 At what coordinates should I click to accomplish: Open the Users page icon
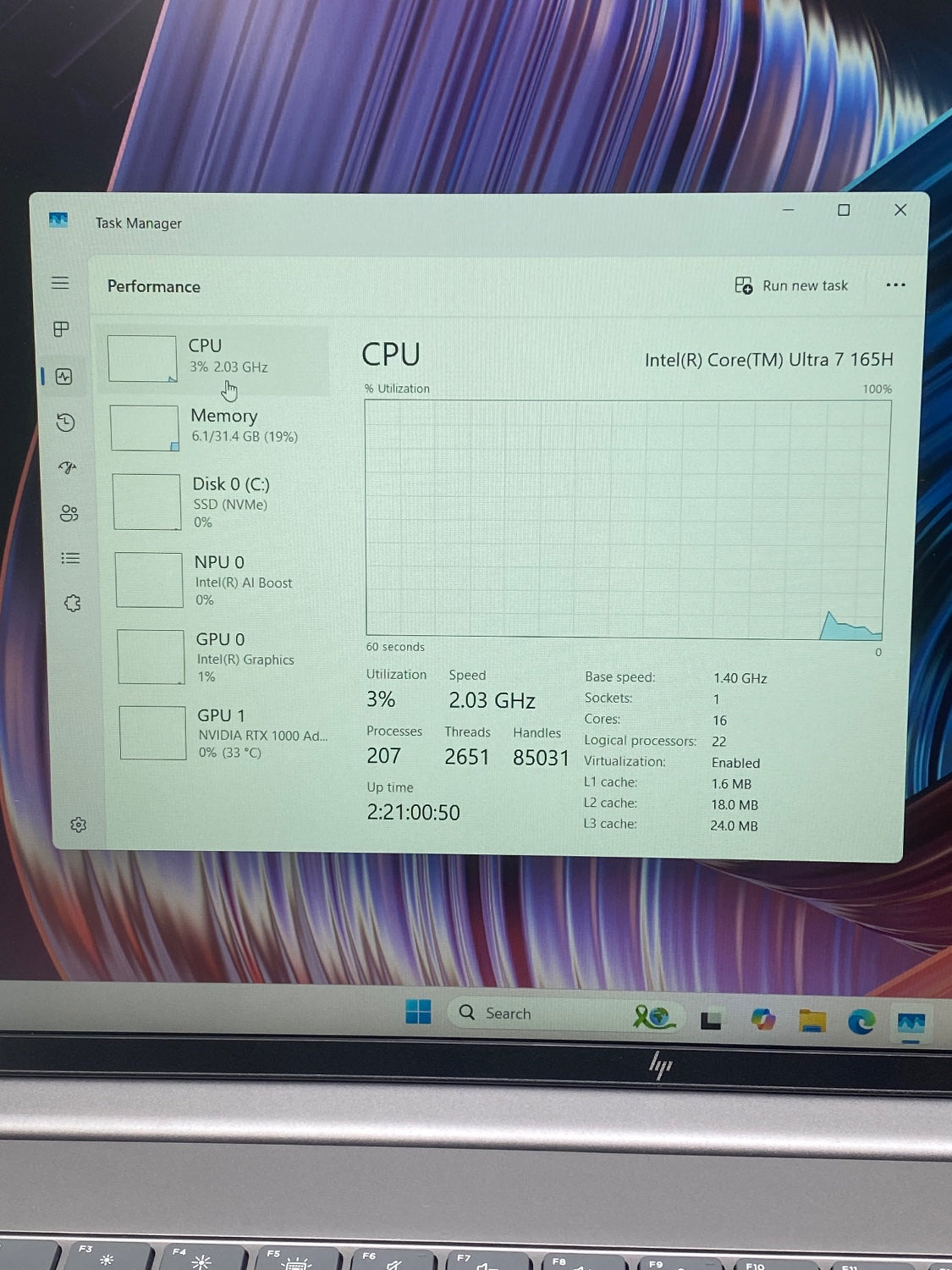[69, 513]
